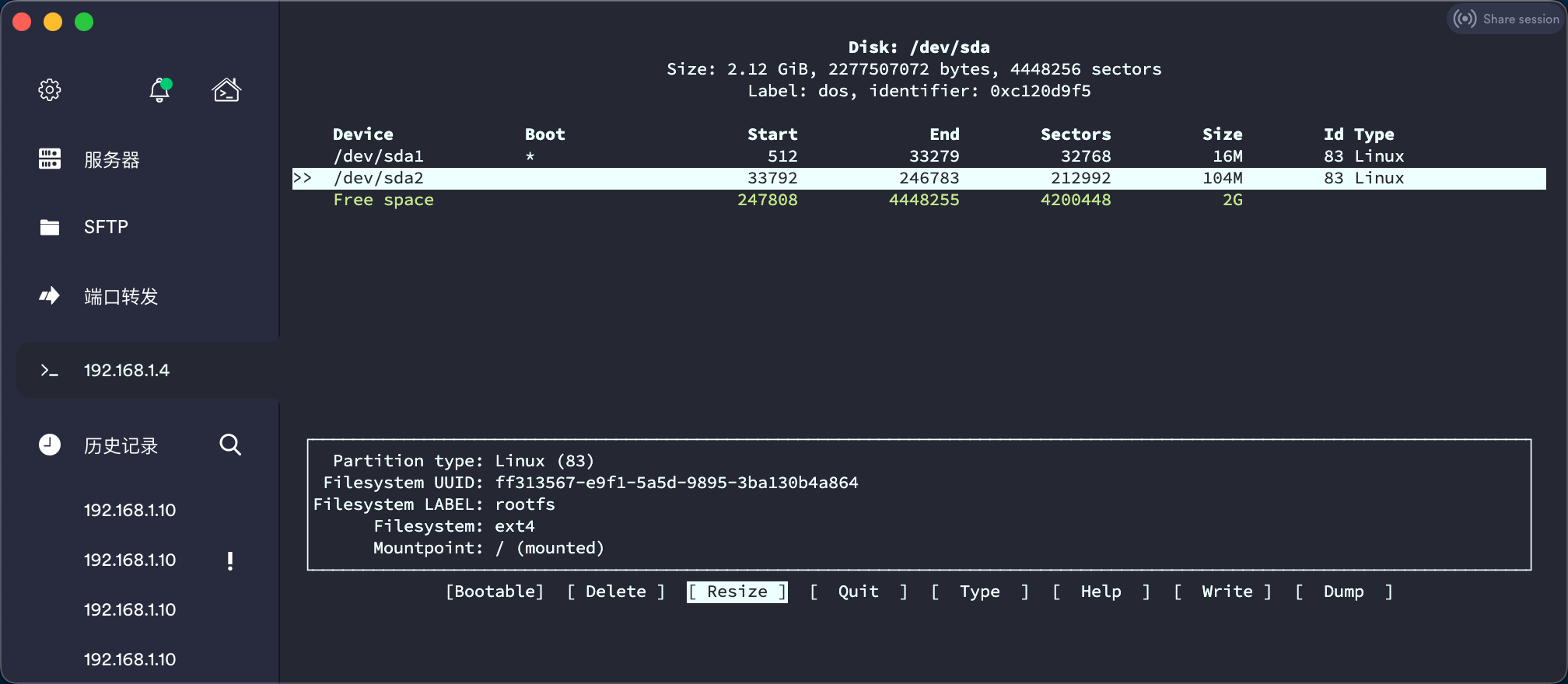Click the port forwarding arrow icon
Image resolution: width=1568 pixels, height=684 pixels.
click(50, 296)
